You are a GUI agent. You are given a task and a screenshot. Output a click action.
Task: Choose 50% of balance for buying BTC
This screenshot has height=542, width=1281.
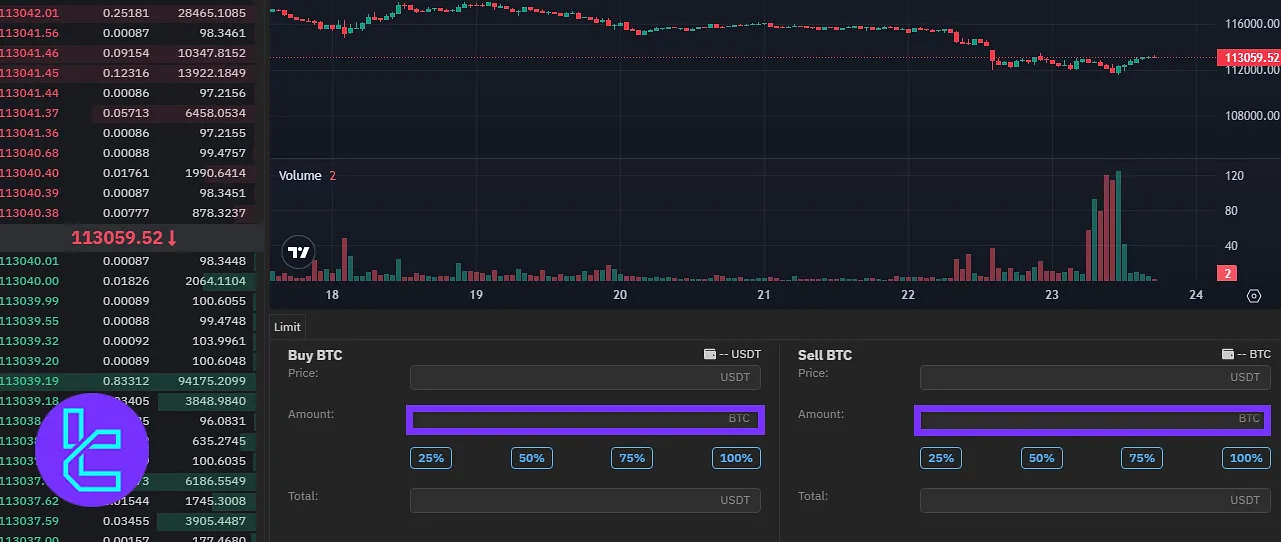[x=531, y=458]
